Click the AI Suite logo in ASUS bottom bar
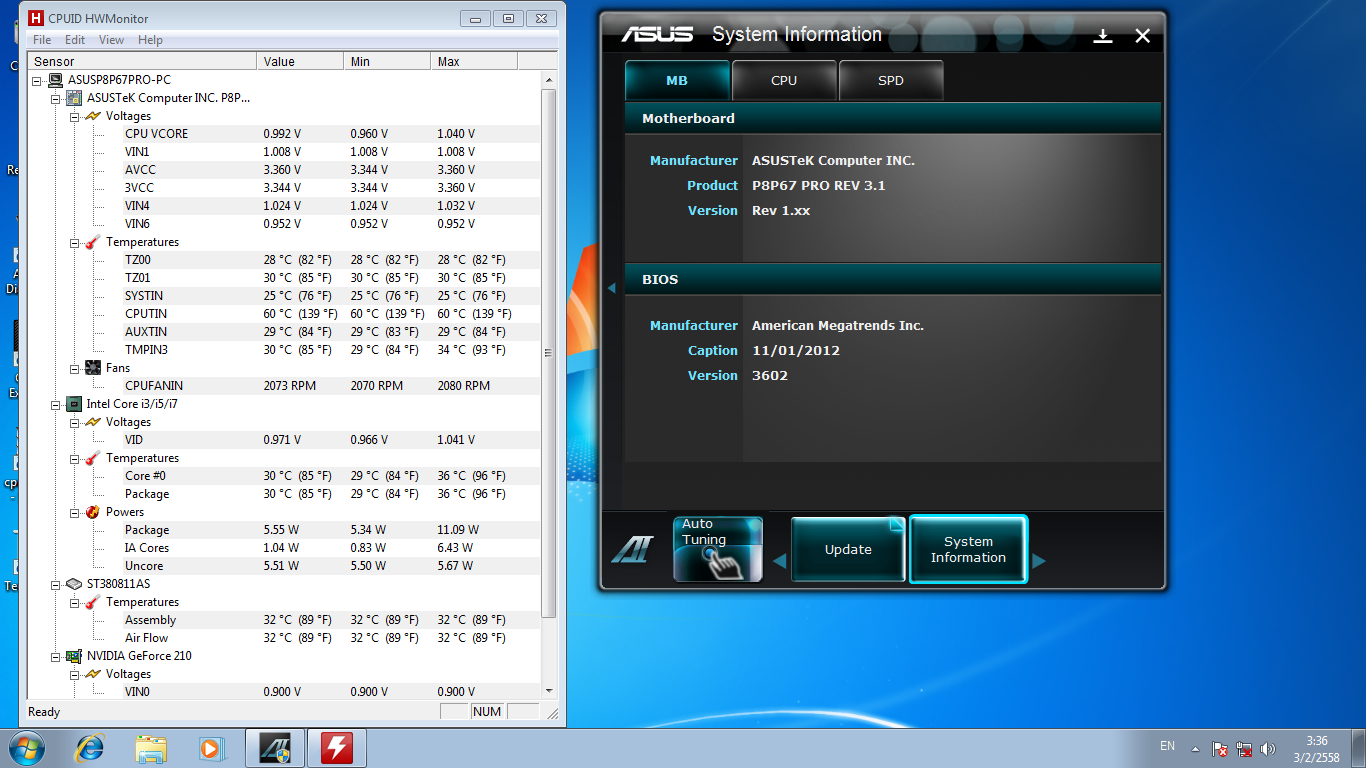This screenshot has width=1366, height=768. pyautogui.click(x=631, y=549)
